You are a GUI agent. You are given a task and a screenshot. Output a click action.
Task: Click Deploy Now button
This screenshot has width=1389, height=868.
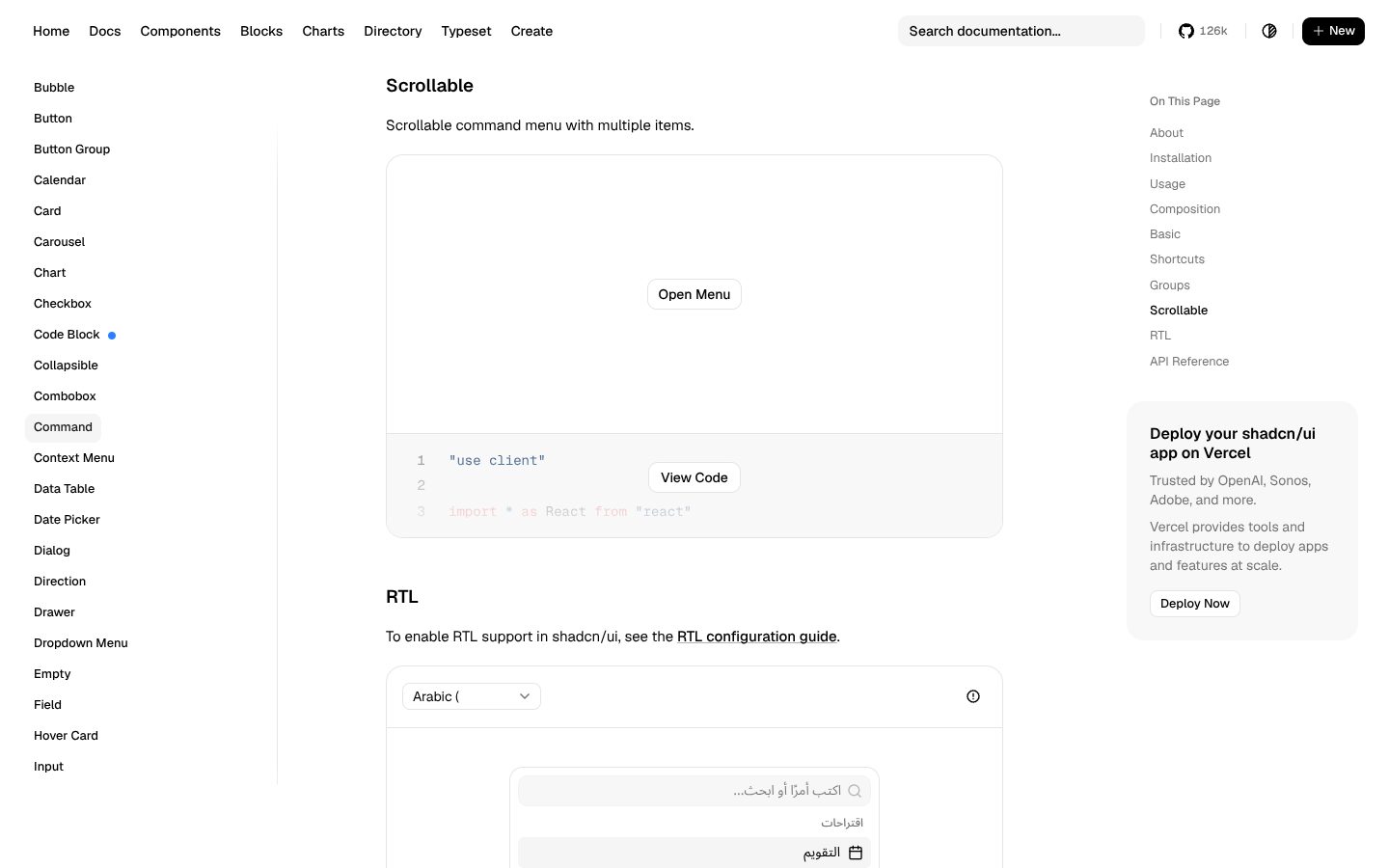pyautogui.click(x=1195, y=604)
